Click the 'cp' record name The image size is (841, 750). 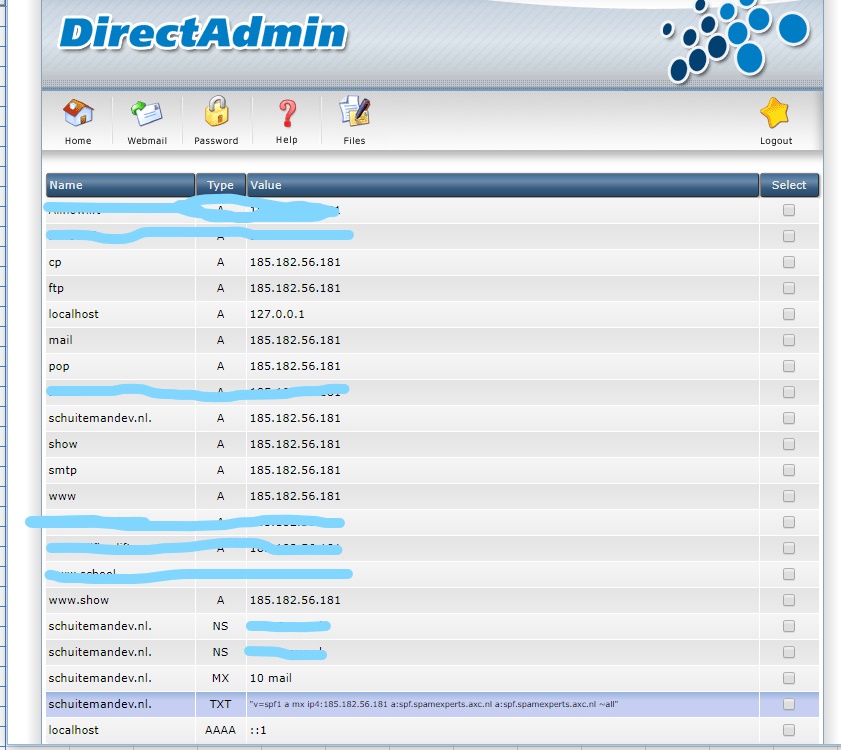[55, 262]
